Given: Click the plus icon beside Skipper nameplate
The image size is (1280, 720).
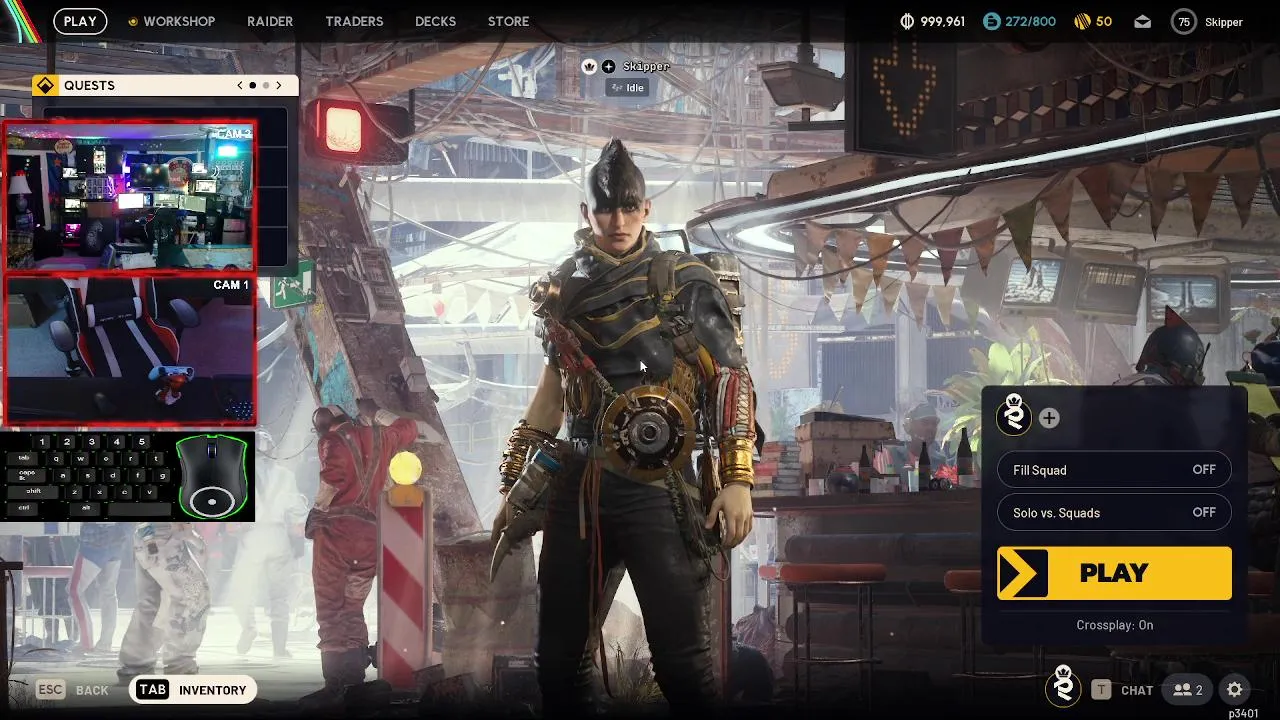Looking at the screenshot, I should (608, 66).
